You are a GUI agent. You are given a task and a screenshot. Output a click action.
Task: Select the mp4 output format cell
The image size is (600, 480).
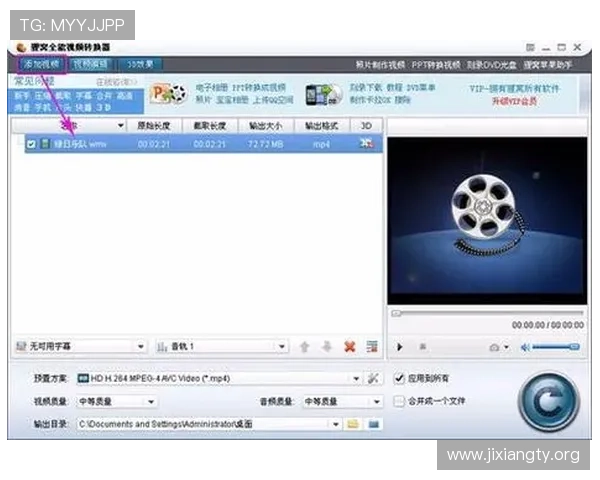(321, 144)
